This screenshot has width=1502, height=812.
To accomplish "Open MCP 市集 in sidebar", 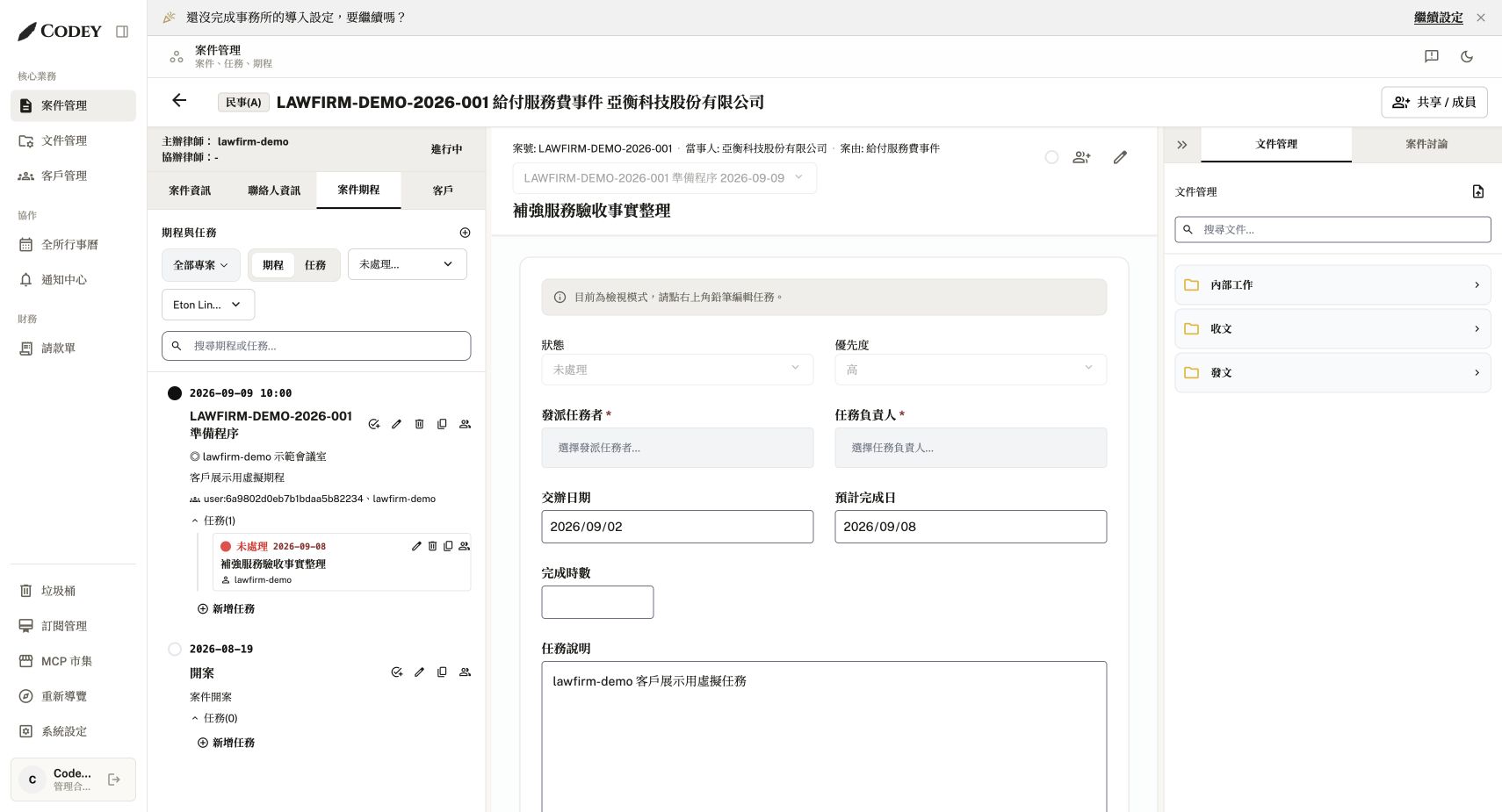I will [x=73, y=661].
